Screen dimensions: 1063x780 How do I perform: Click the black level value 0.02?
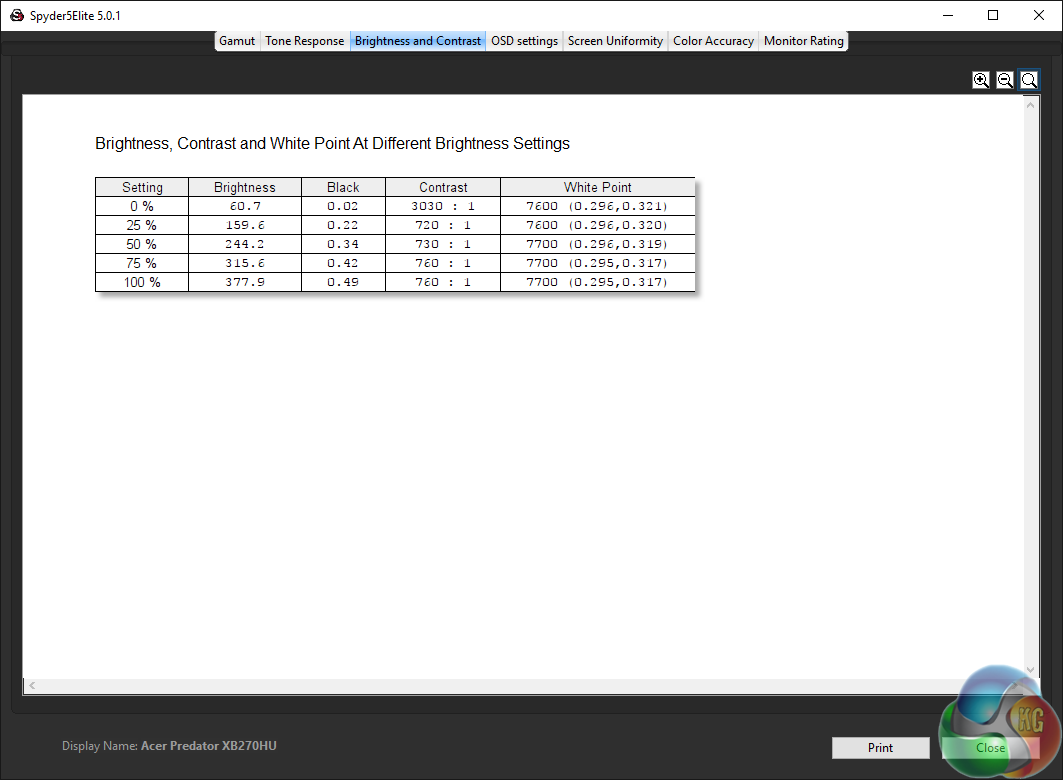[x=343, y=206]
